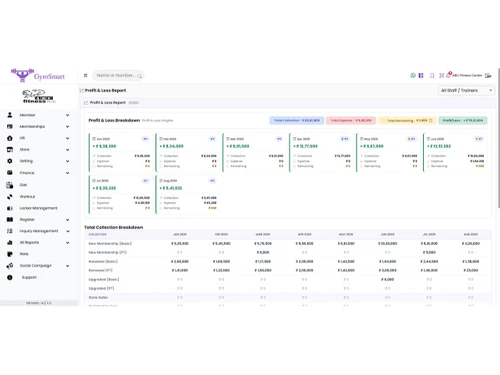Expand the Inquiry Management menu chevron
The height and width of the screenshot is (375, 500).
coord(67,231)
